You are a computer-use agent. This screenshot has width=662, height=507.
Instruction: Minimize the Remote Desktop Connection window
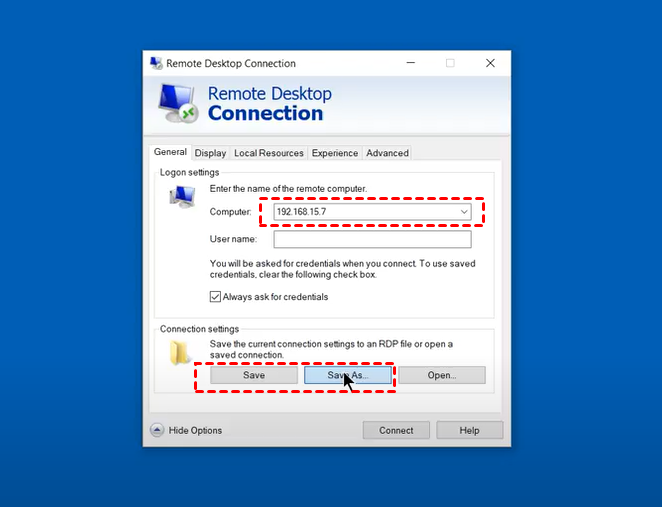411,63
